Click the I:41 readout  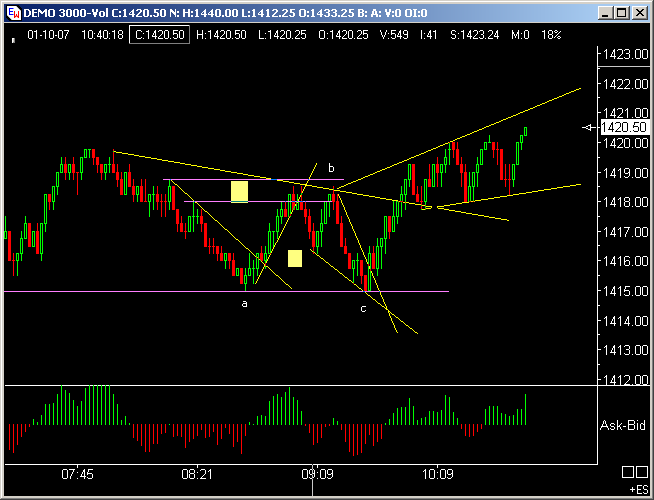click(x=428, y=35)
